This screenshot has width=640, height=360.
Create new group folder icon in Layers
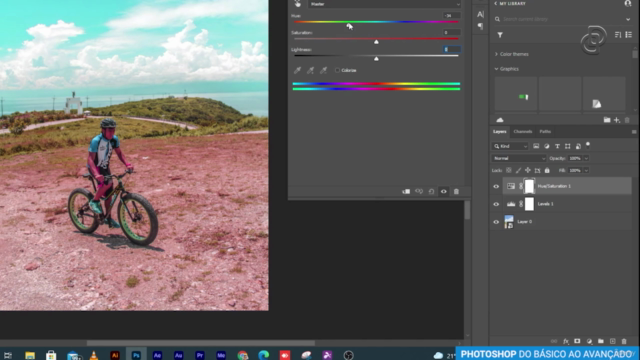pos(601,341)
